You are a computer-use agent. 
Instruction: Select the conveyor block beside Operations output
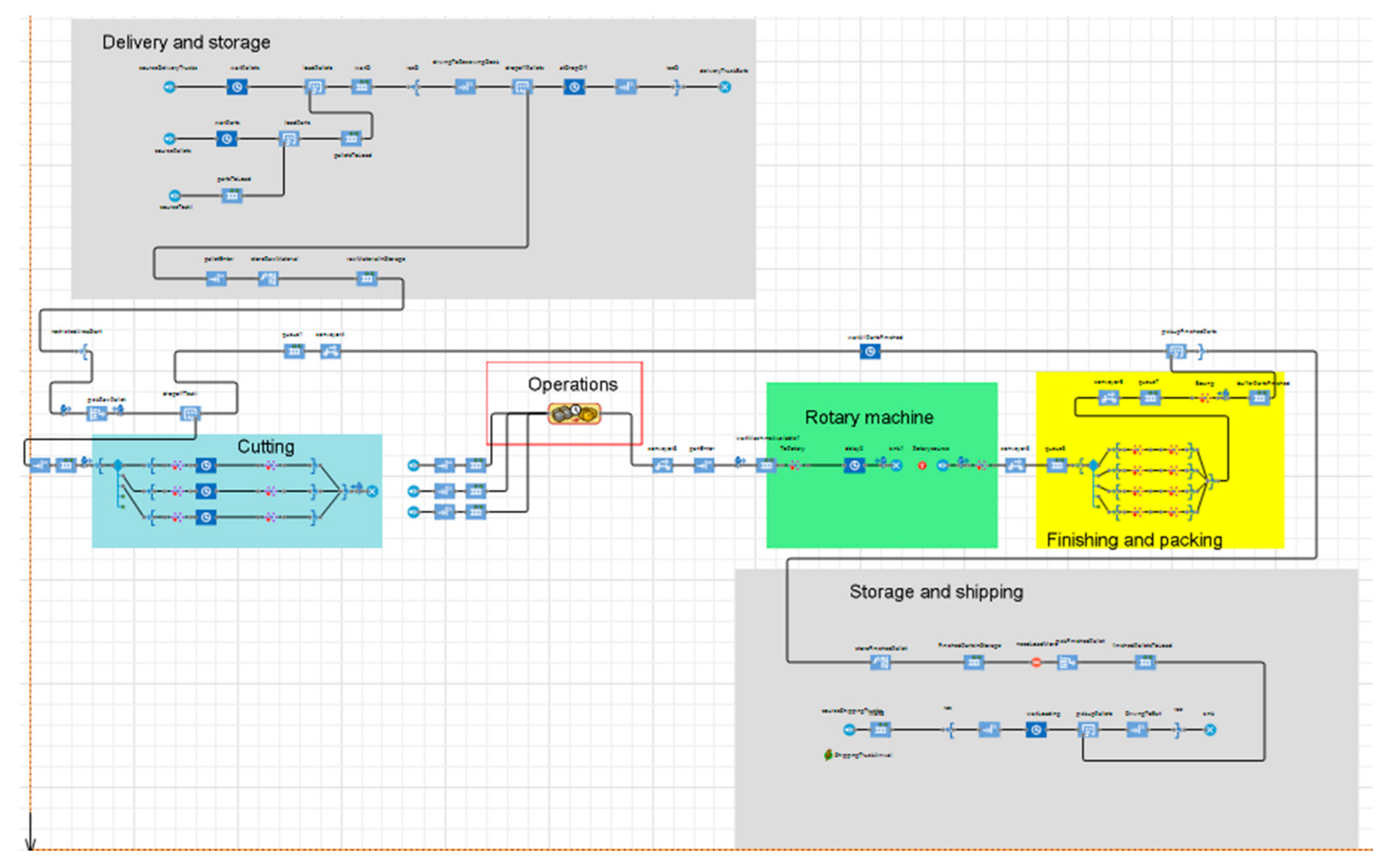point(662,466)
